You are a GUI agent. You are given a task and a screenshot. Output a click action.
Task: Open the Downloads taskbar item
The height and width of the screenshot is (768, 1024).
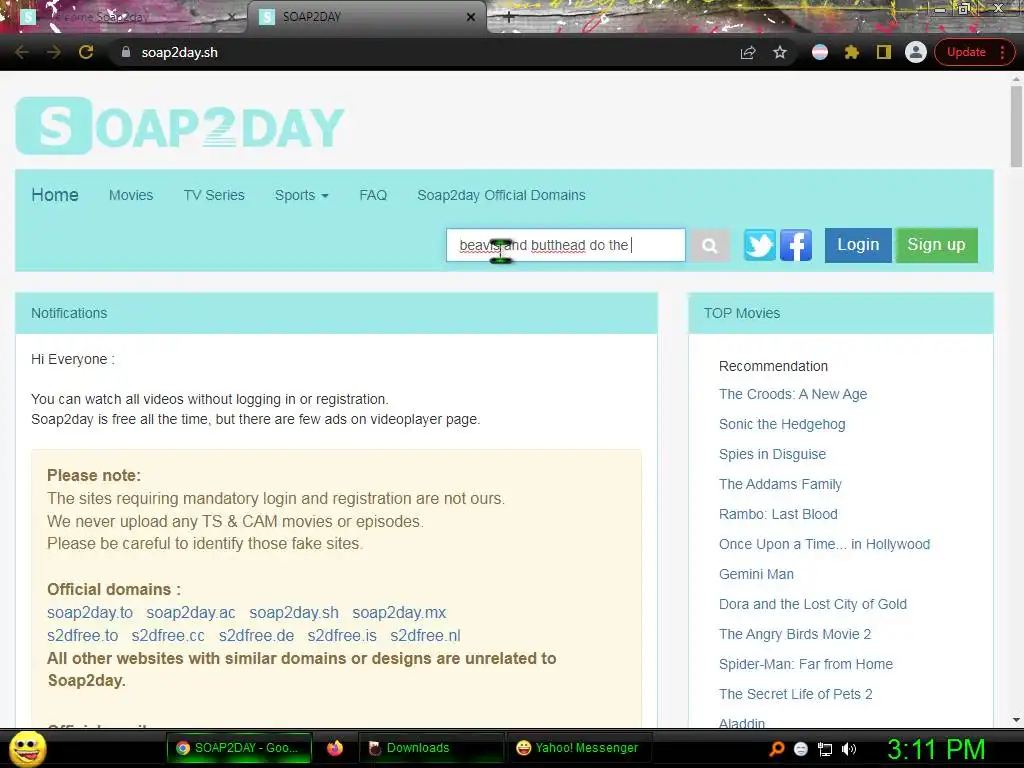click(432, 748)
